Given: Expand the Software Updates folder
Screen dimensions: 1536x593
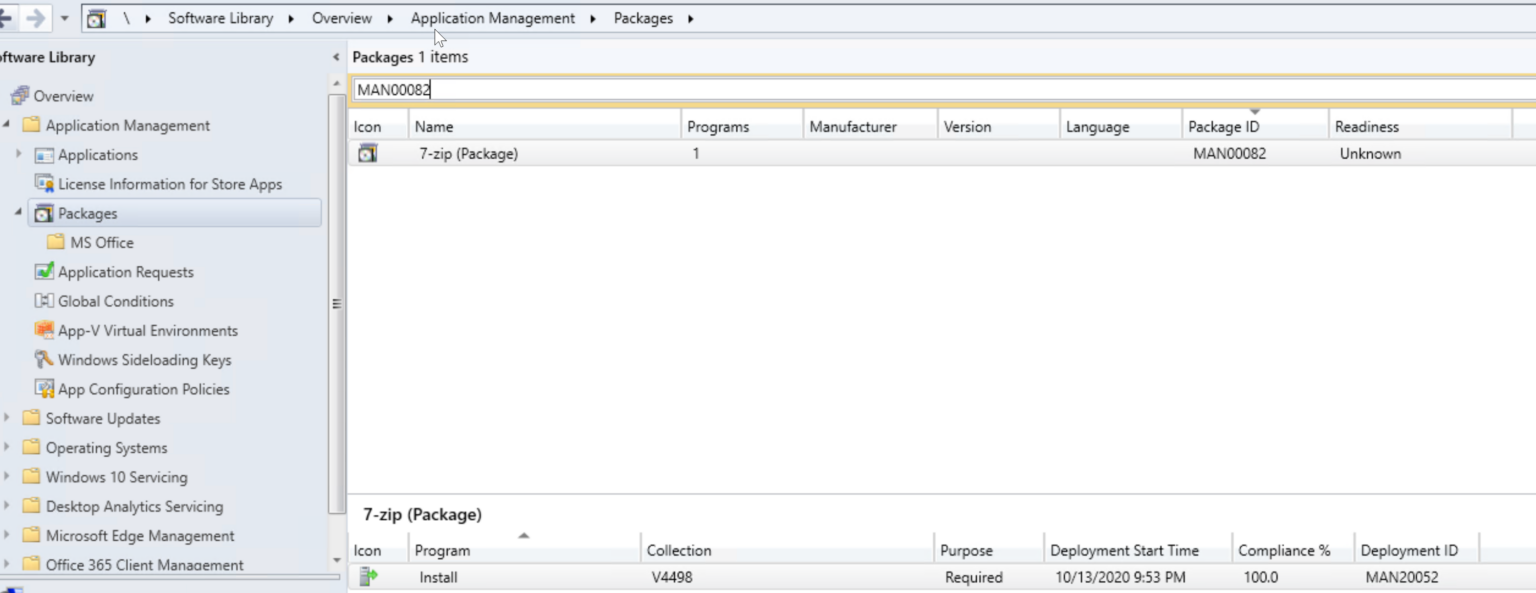Looking at the screenshot, I should (x=6, y=418).
